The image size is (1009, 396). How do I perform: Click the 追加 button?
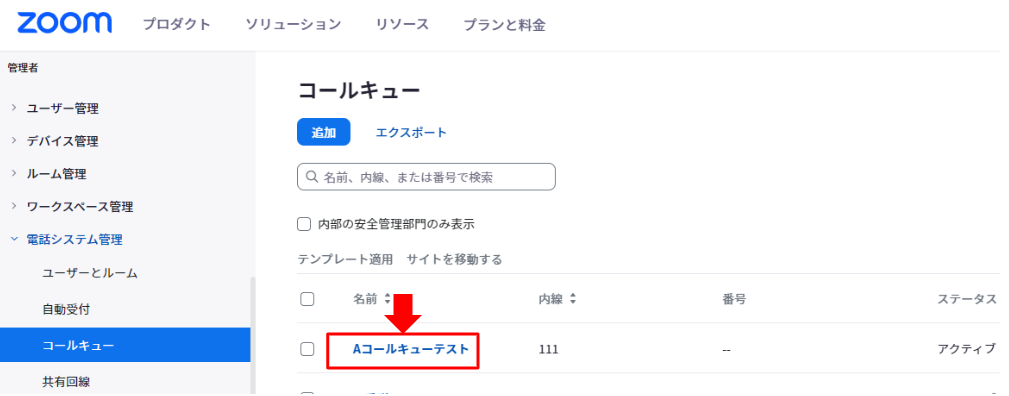(x=324, y=132)
